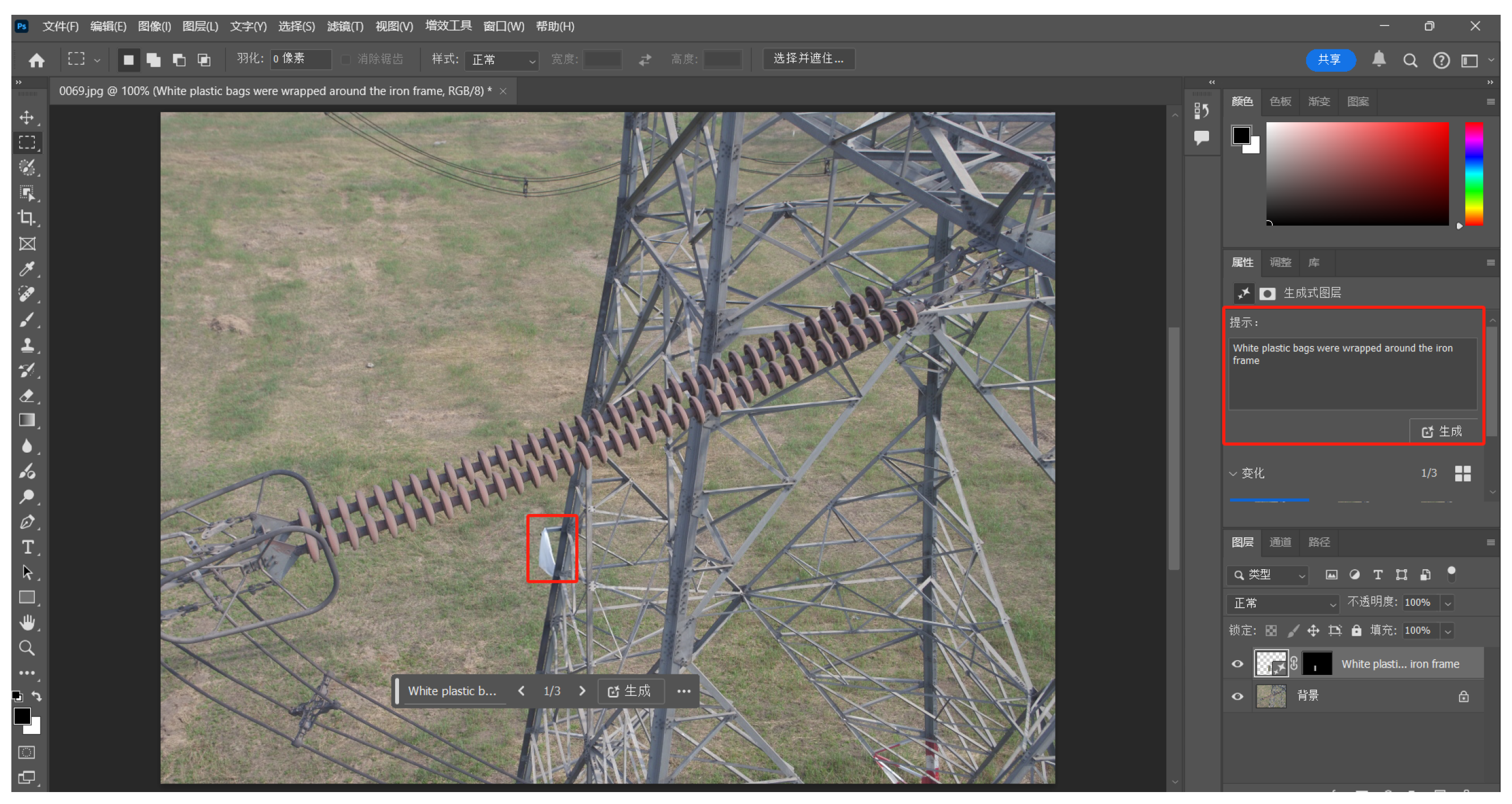Select the Crop tool

(26, 218)
